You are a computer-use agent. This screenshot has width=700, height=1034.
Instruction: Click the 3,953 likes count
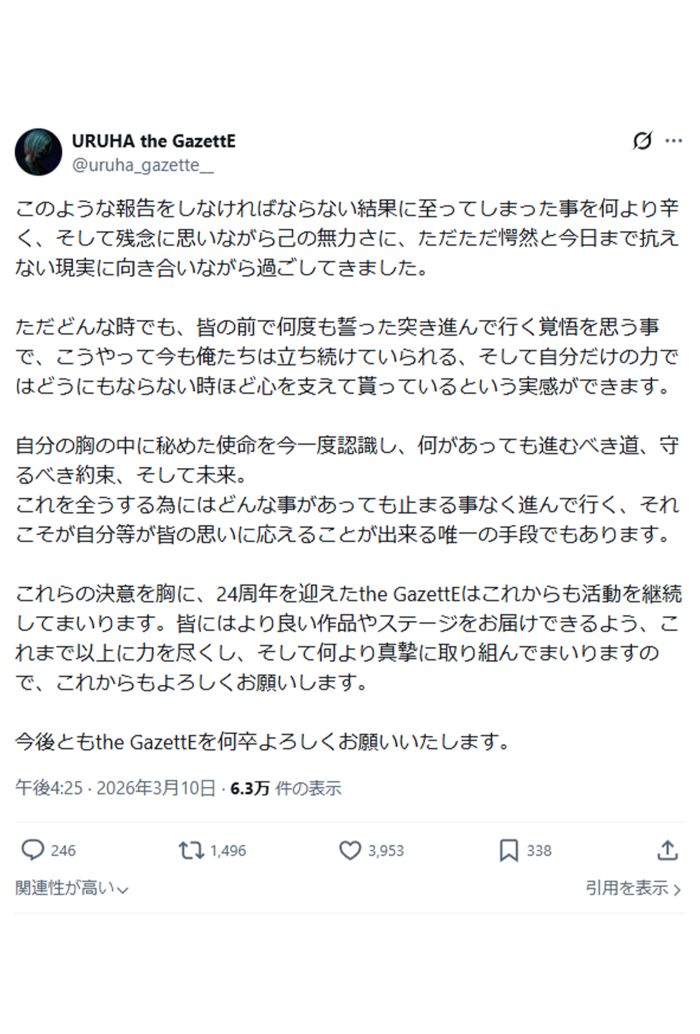(386, 851)
